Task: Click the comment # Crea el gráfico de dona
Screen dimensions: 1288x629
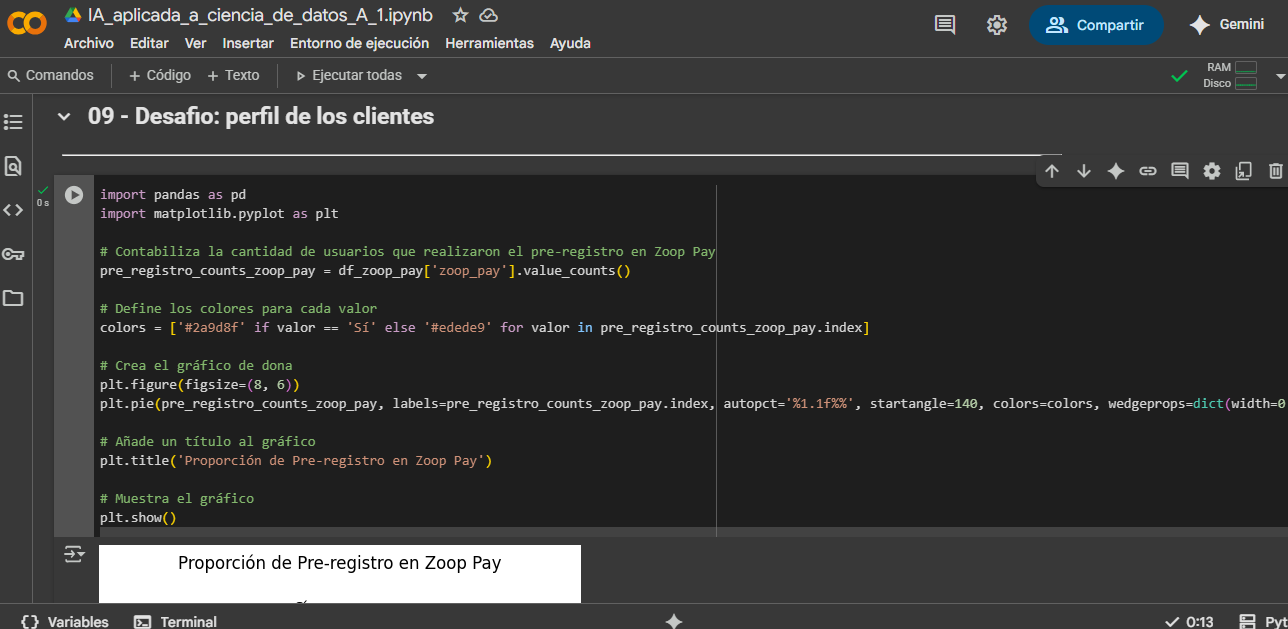Action: 196,366
